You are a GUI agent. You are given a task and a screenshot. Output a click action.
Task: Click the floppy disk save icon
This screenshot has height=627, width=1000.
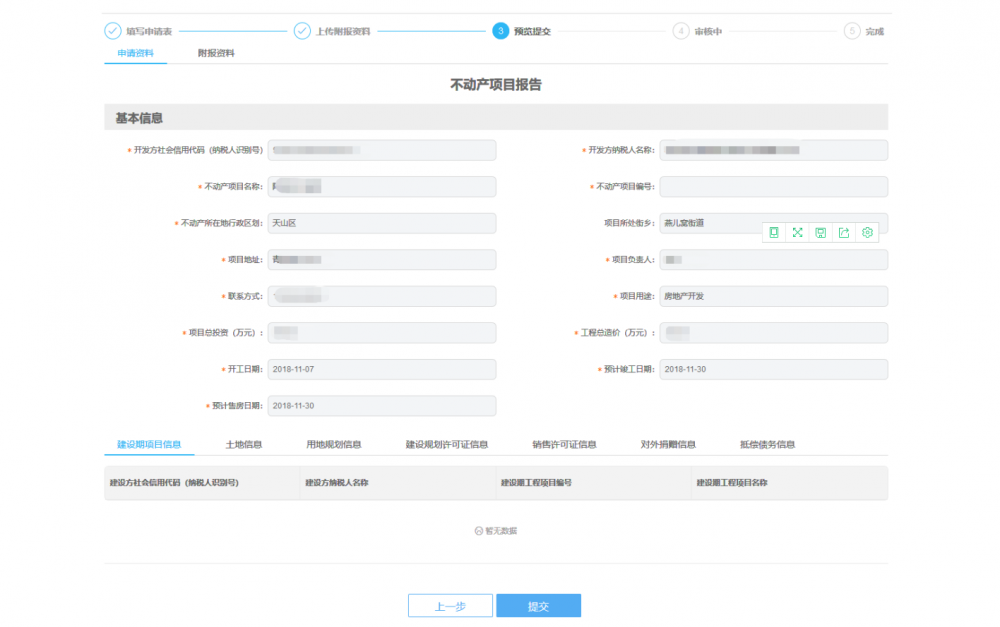click(820, 232)
